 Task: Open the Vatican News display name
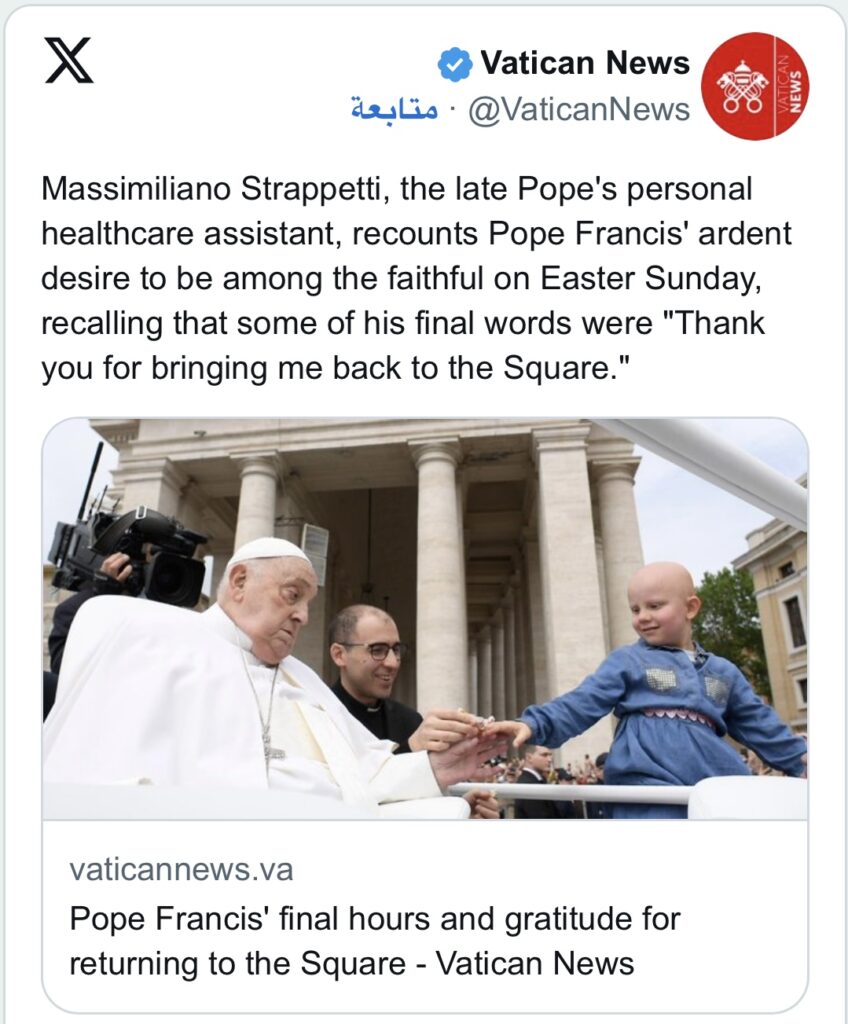585,64
